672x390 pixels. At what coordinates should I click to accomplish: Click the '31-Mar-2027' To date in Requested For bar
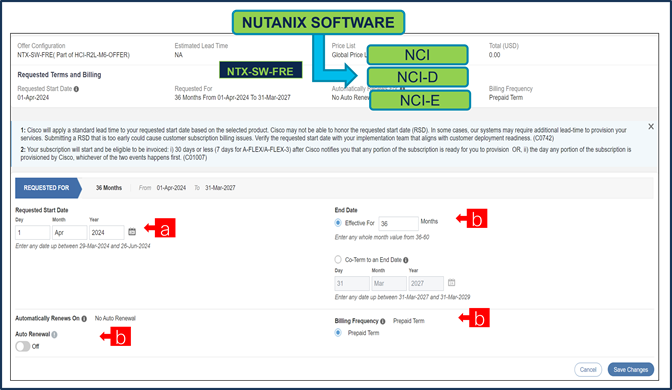point(220,188)
